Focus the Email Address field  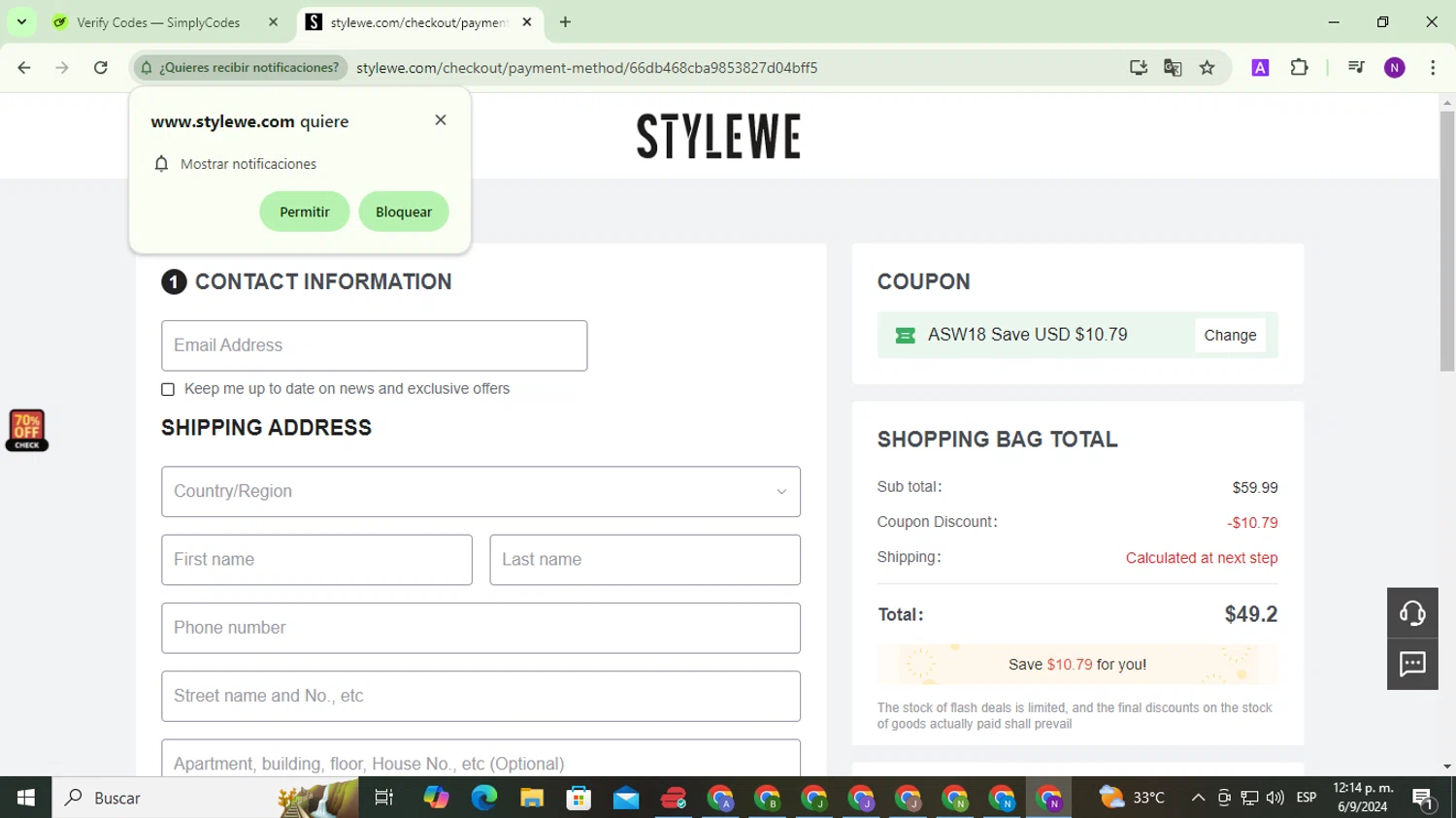point(375,345)
